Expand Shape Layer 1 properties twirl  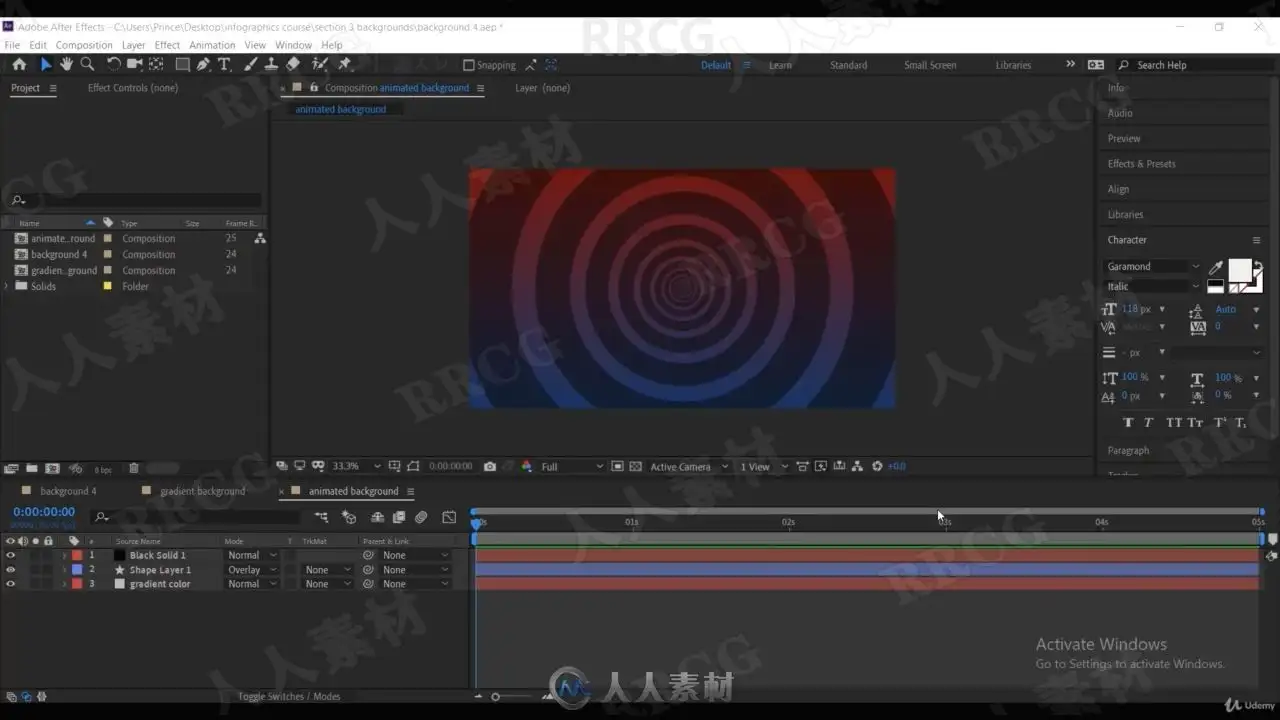[x=65, y=570]
